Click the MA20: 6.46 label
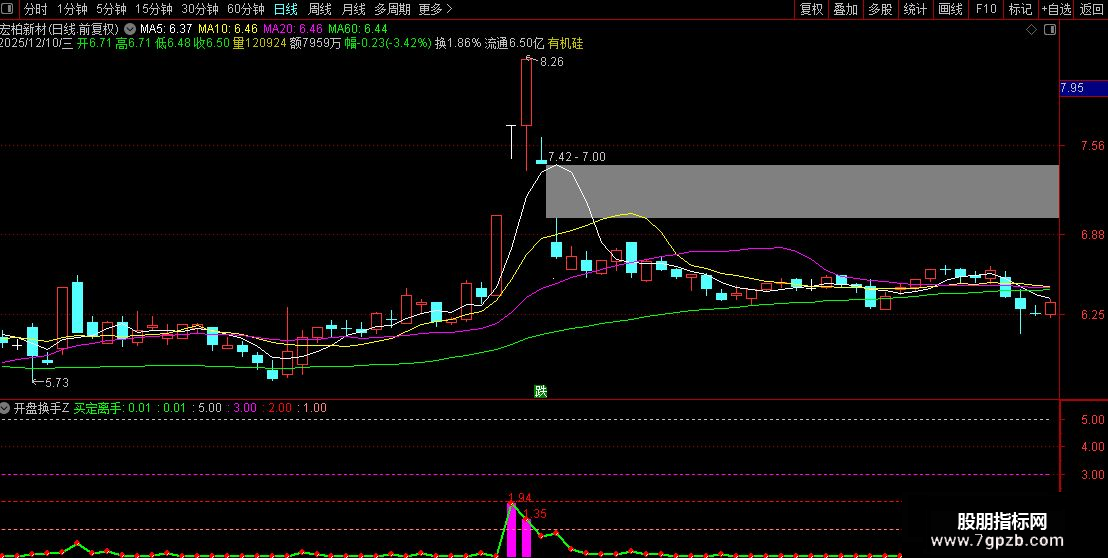 click(x=293, y=30)
